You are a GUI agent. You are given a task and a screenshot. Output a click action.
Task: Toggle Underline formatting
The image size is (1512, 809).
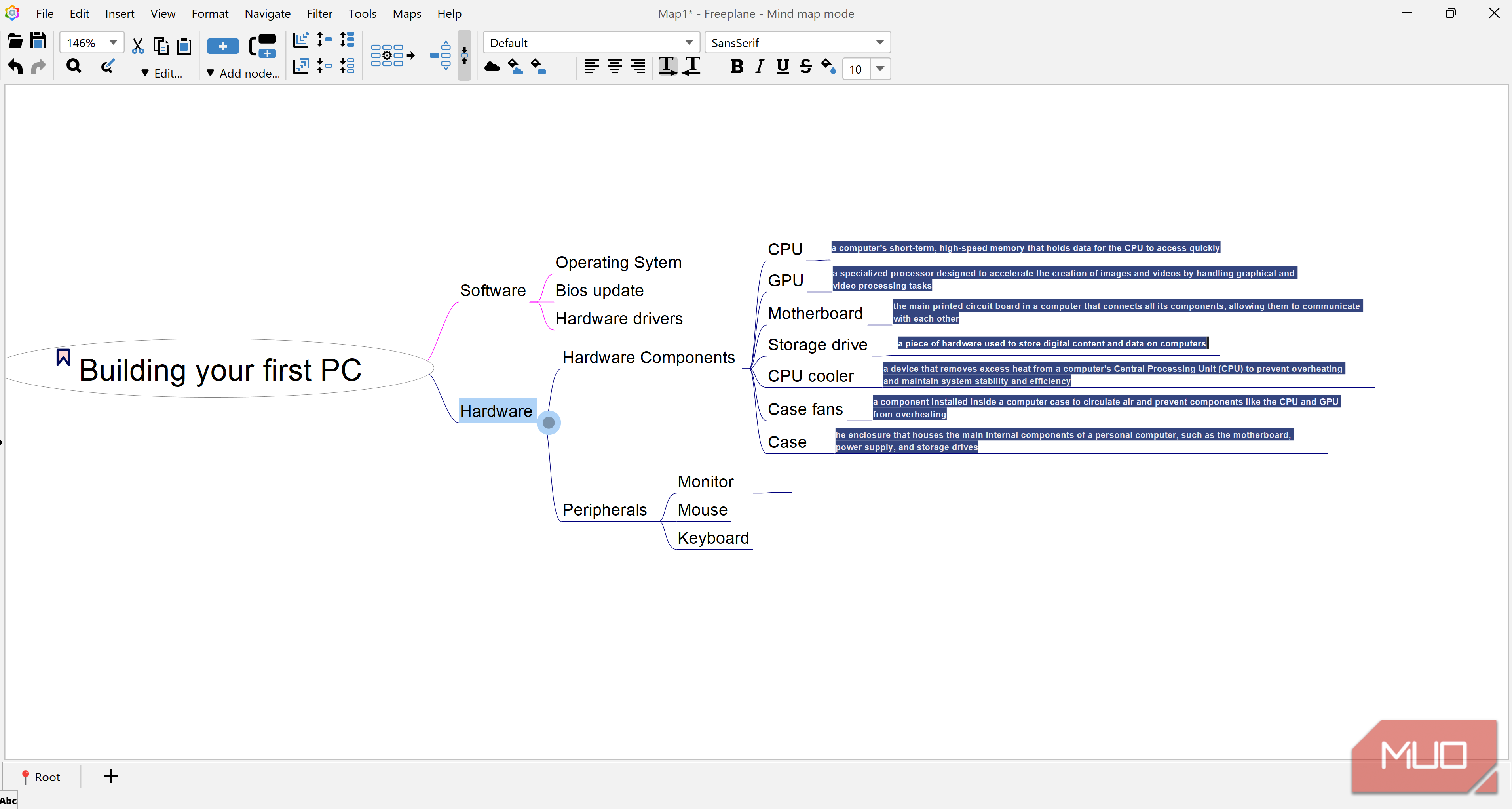pos(783,67)
